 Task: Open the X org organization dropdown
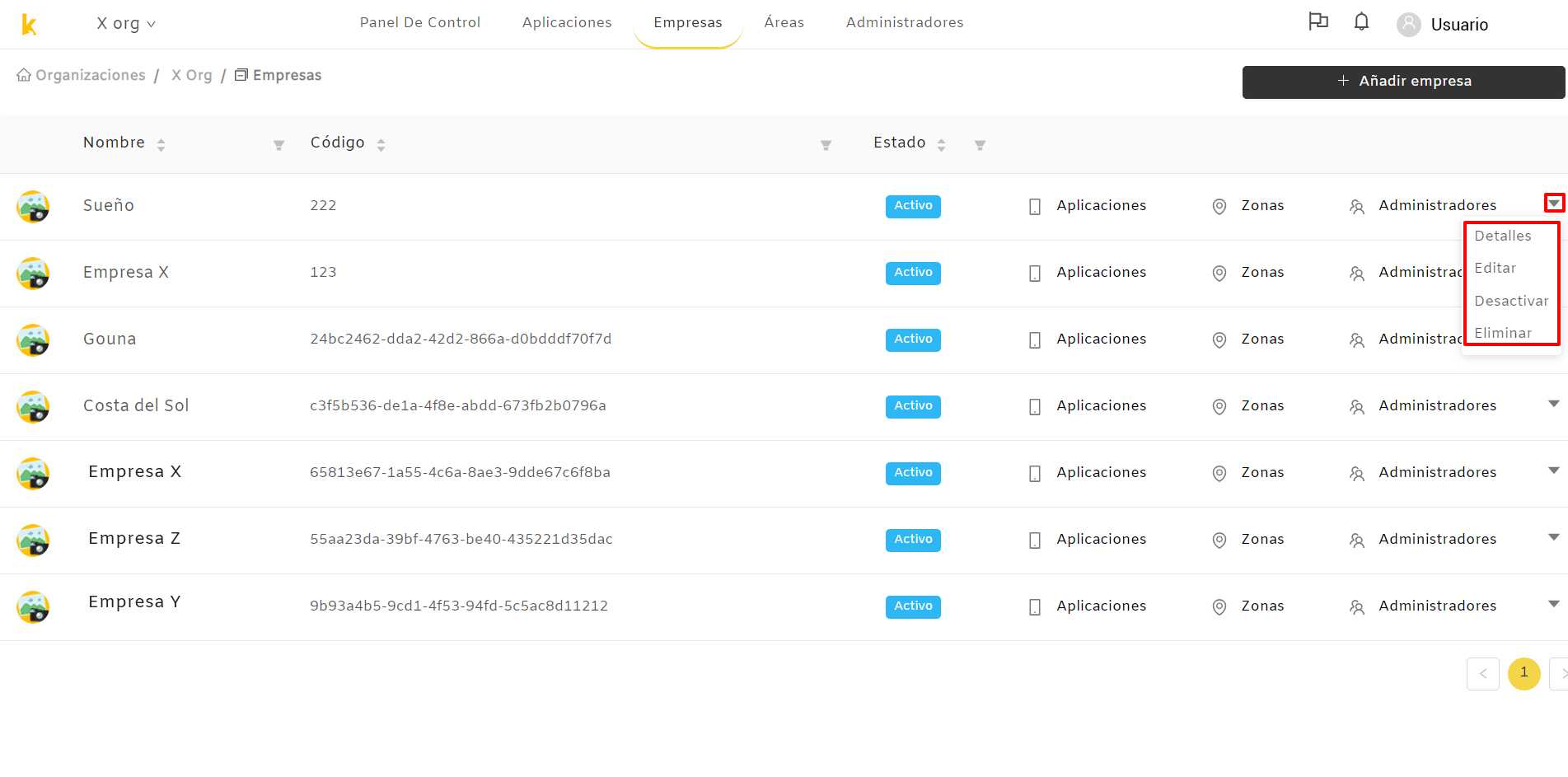(126, 24)
